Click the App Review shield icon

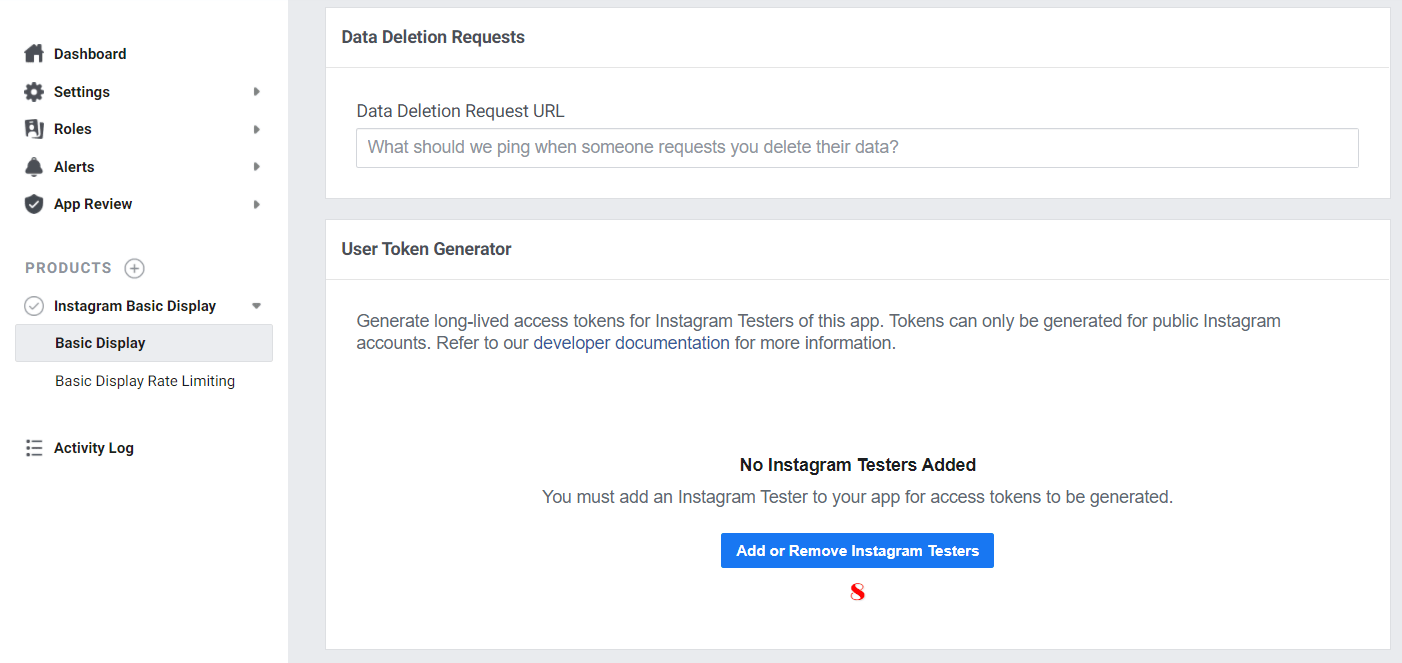[34, 204]
